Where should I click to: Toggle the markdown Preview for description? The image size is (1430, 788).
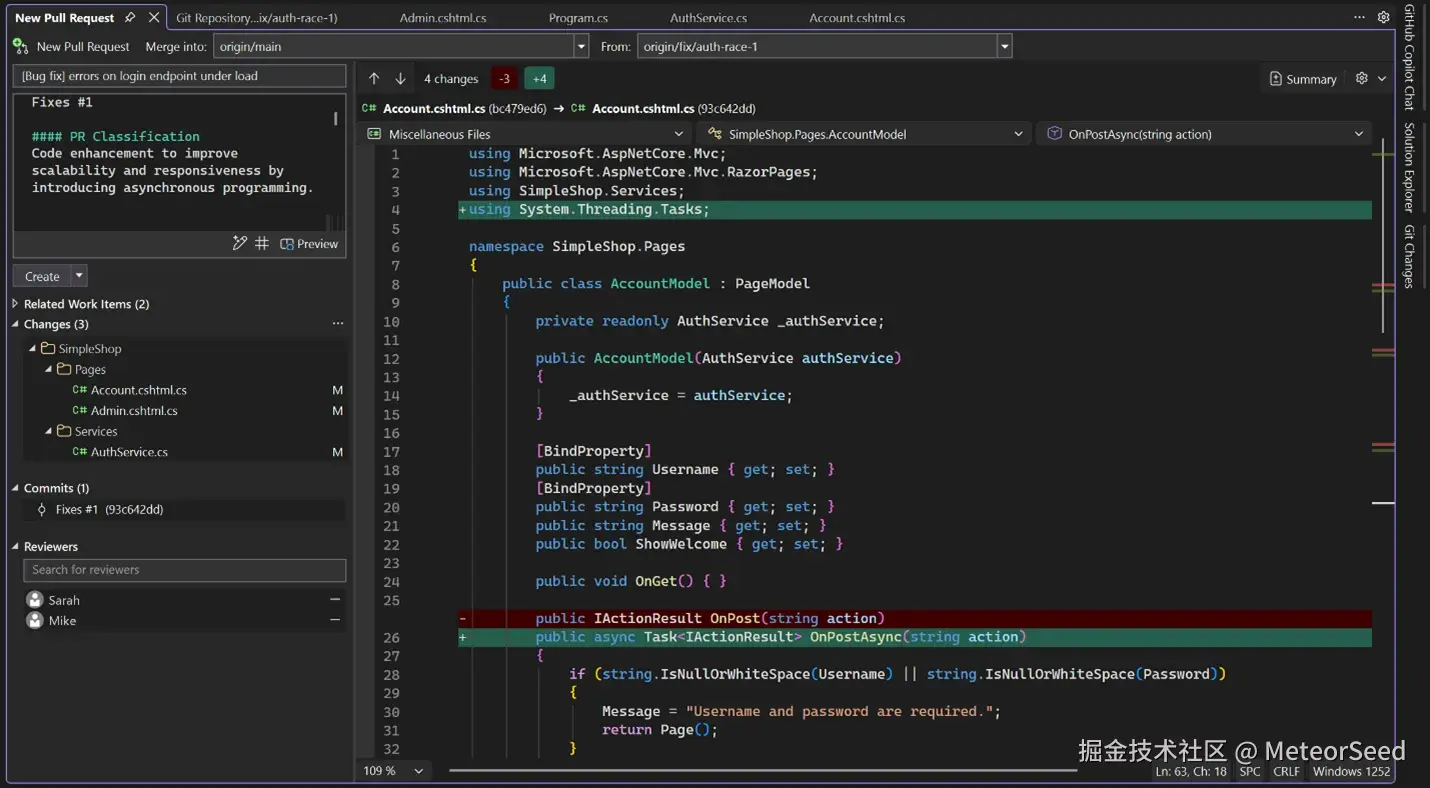(x=309, y=244)
